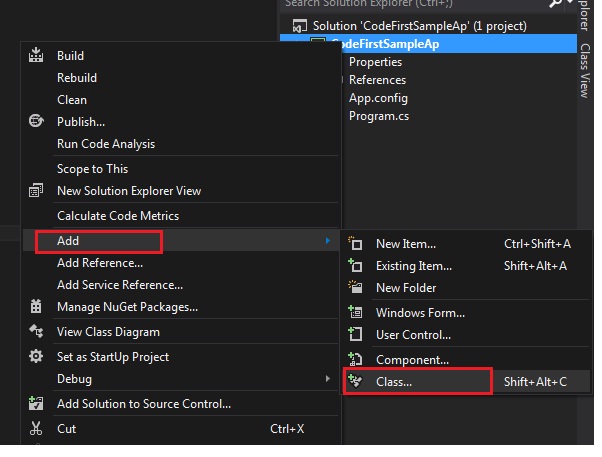This screenshot has height=457, width=602.
Task: Click the Set as StartUp Project gear icon
Action: [x=37, y=357]
